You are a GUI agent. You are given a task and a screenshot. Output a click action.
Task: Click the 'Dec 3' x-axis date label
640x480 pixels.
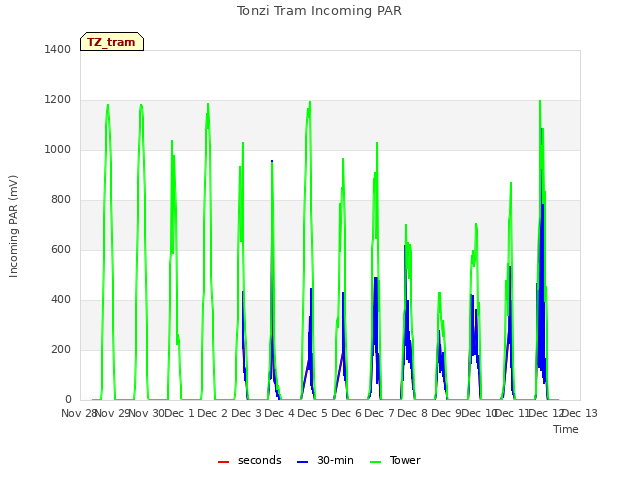(x=247, y=413)
